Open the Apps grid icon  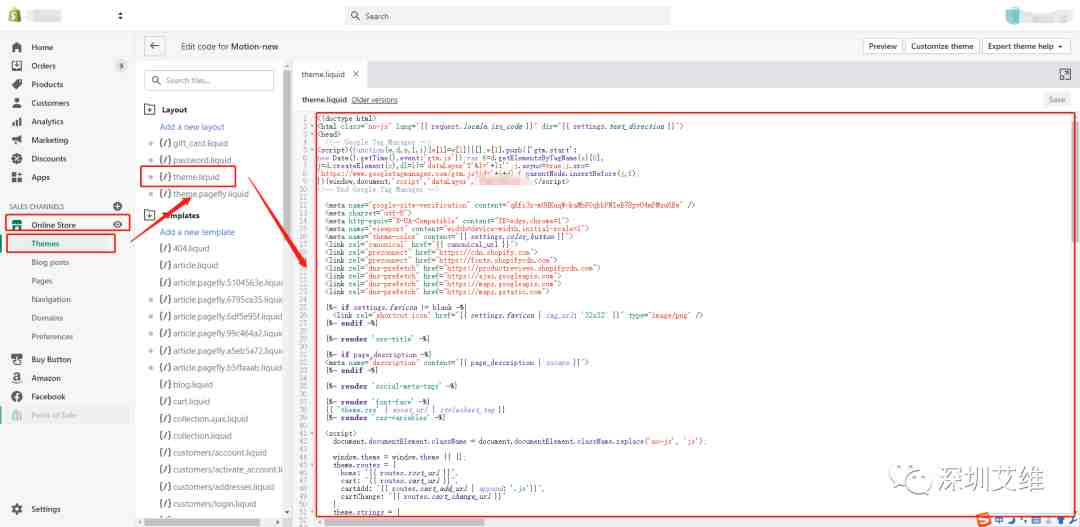pos(17,178)
